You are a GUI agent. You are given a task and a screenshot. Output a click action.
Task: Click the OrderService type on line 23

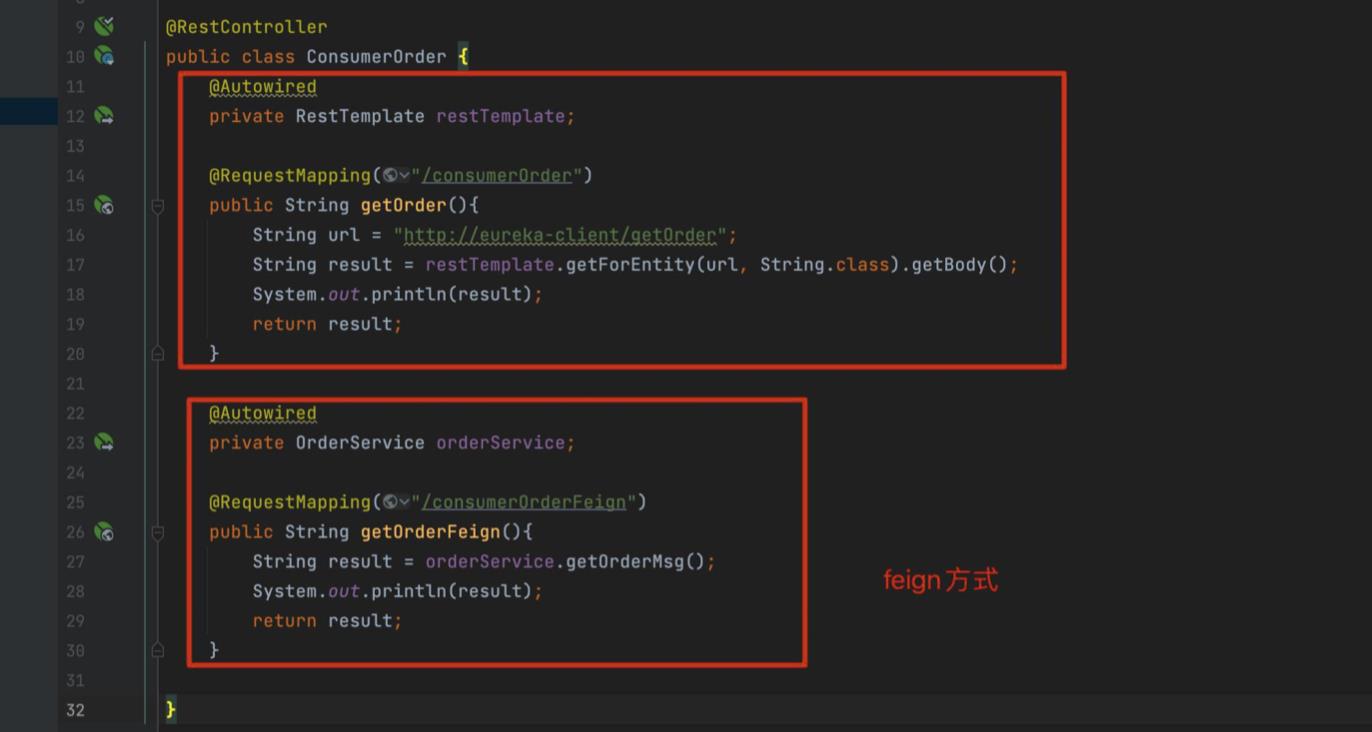pos(360,442)
